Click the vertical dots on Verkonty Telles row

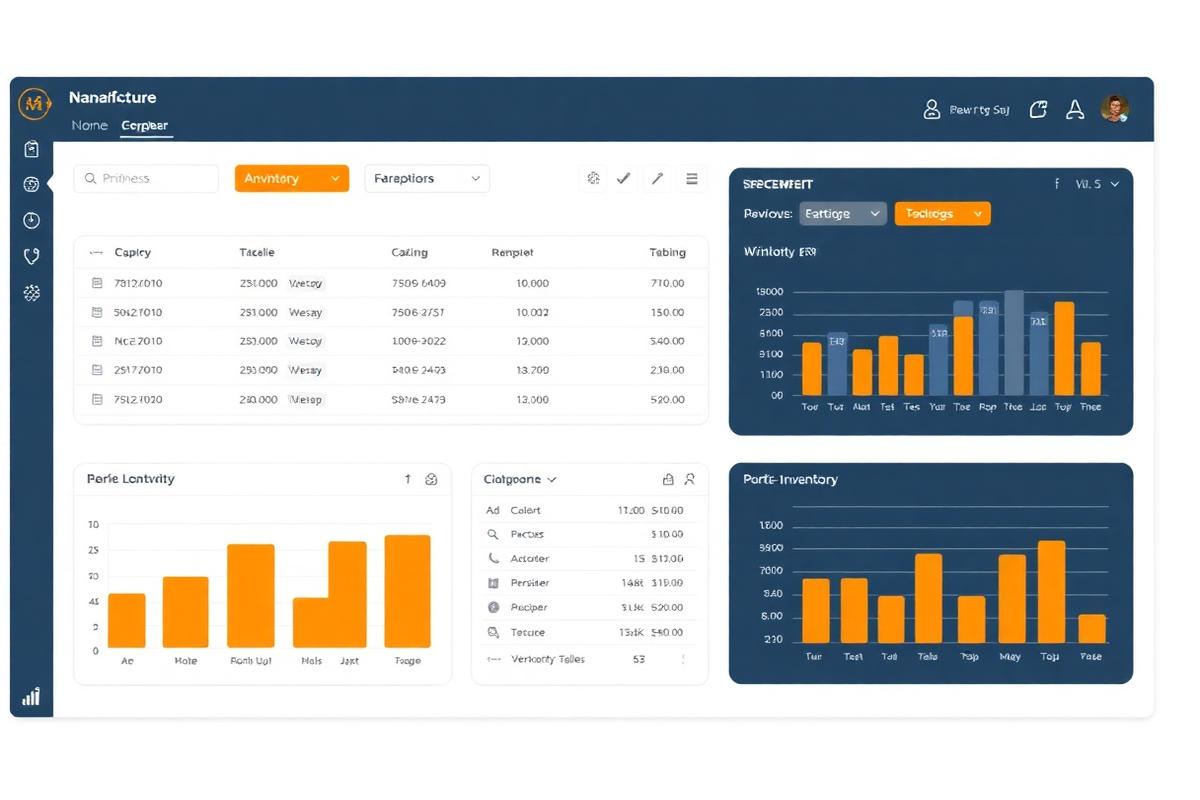(683, 659)
